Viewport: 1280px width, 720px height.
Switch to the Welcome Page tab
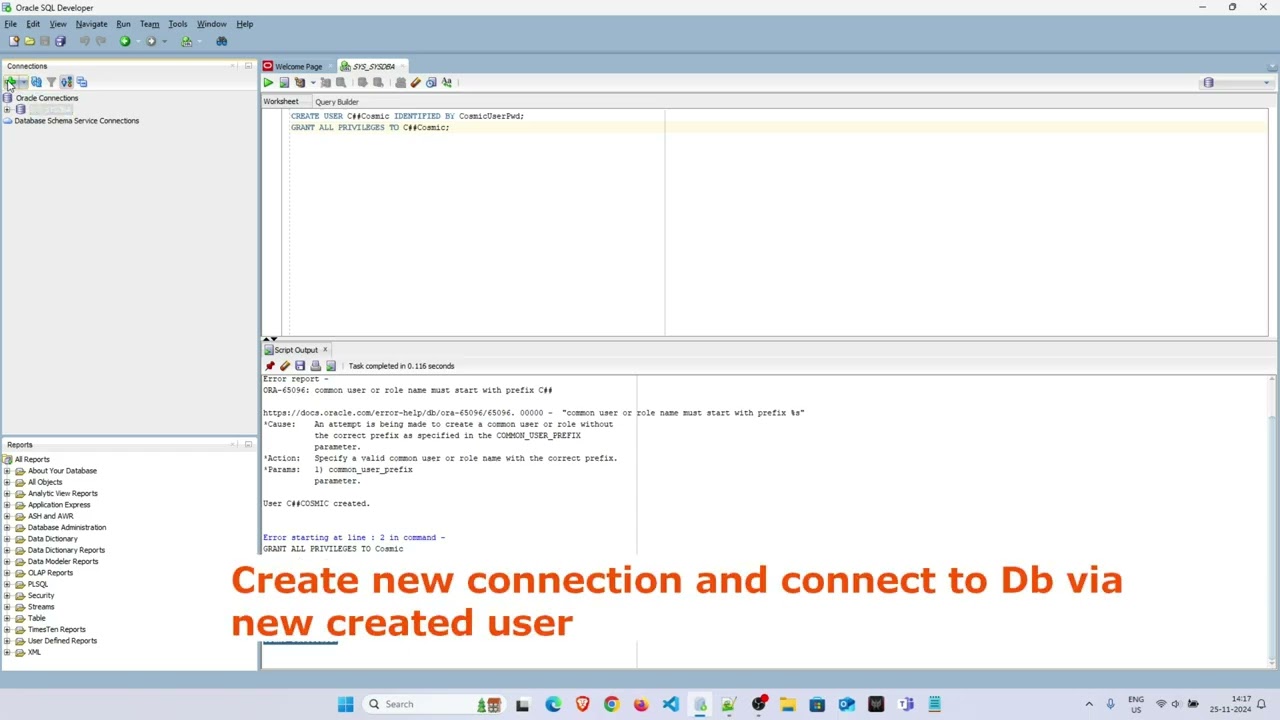point(298,66)
